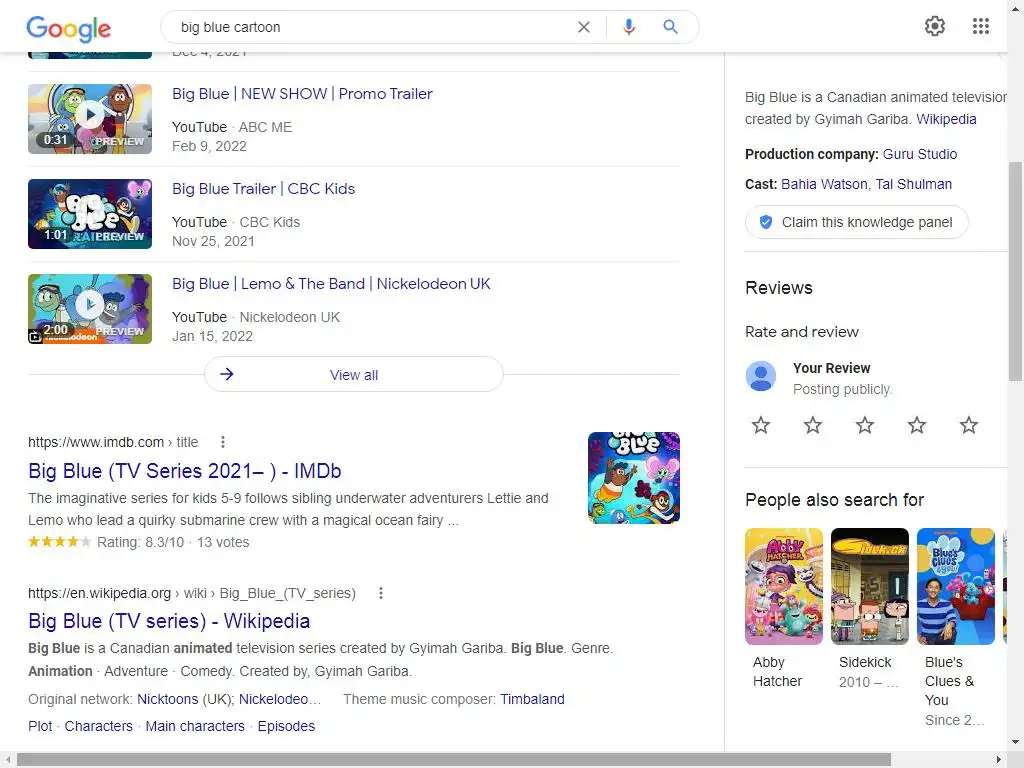Open Big Blue Wikipedia result title

(x=169, y=621)
